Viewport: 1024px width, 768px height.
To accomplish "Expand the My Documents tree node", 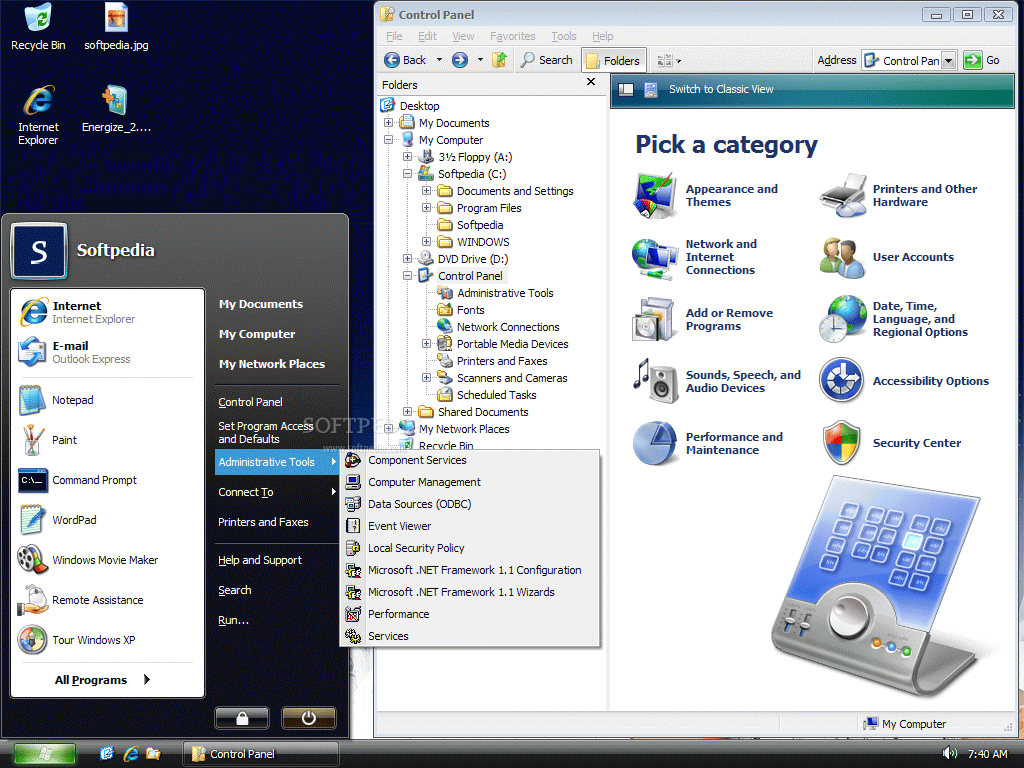I will (x=389, y=123).
